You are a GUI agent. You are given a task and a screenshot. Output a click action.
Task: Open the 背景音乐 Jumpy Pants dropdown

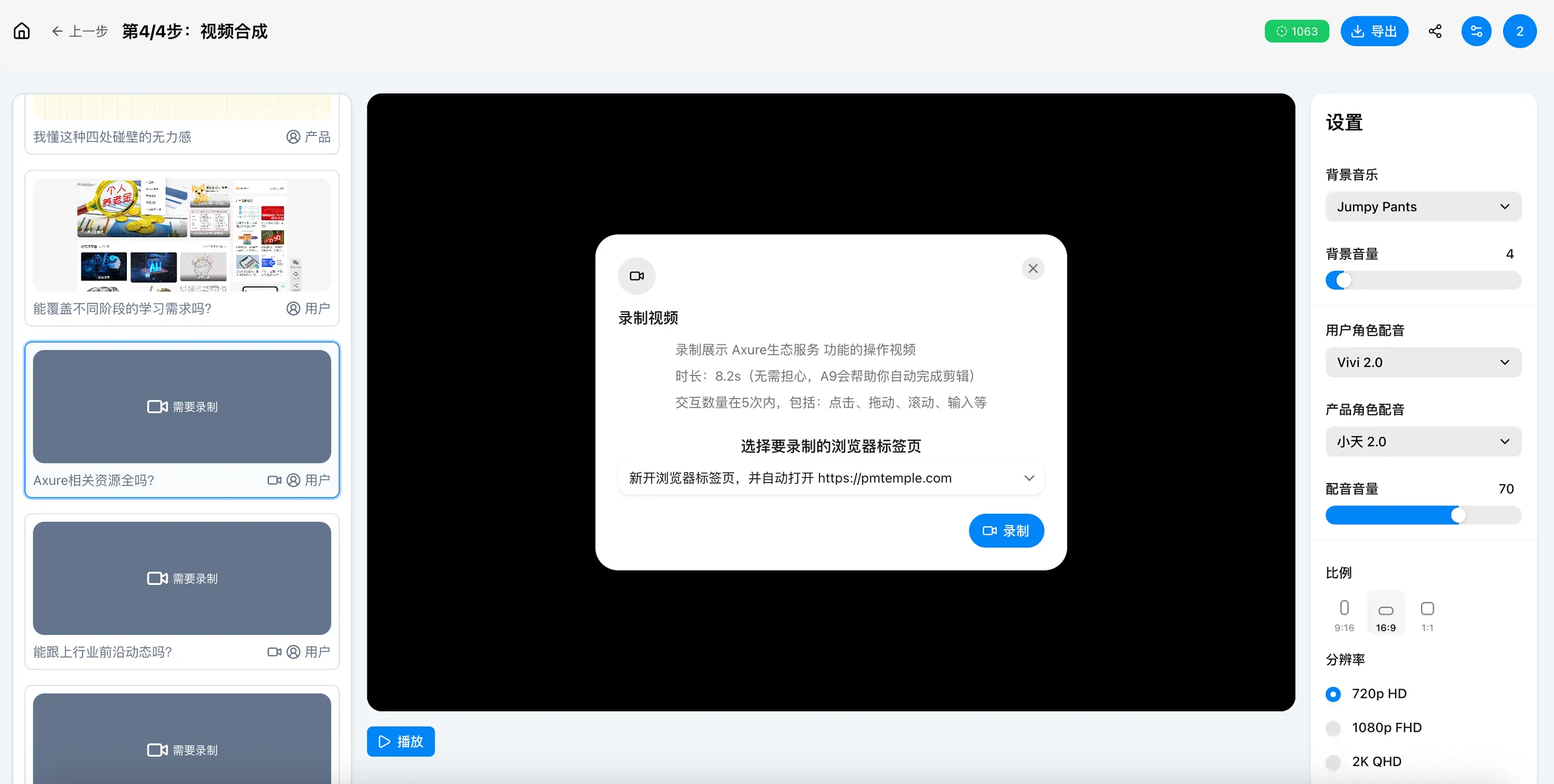pos(1423,207)
